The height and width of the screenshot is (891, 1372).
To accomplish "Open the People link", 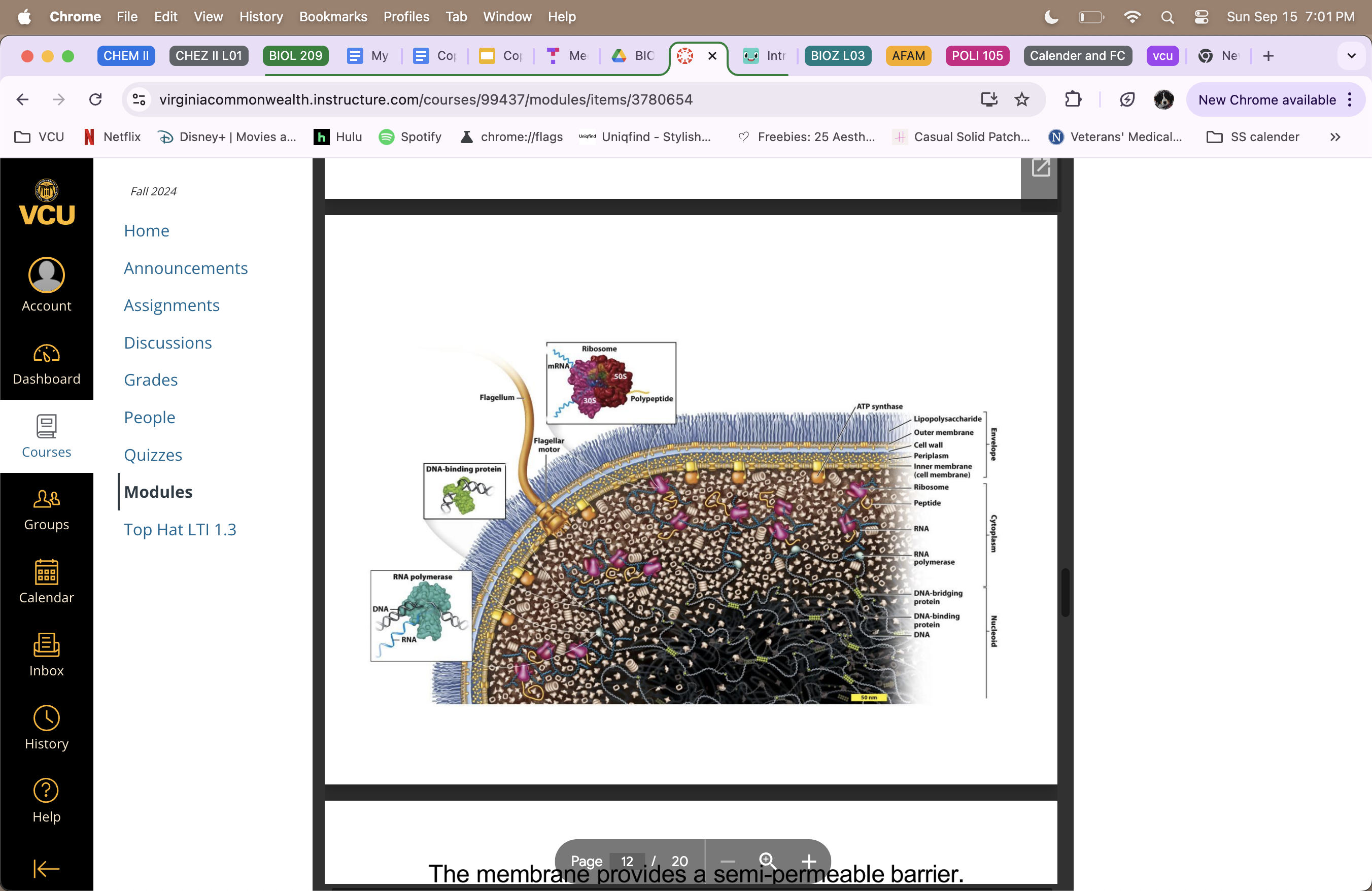I will point(149,417).
